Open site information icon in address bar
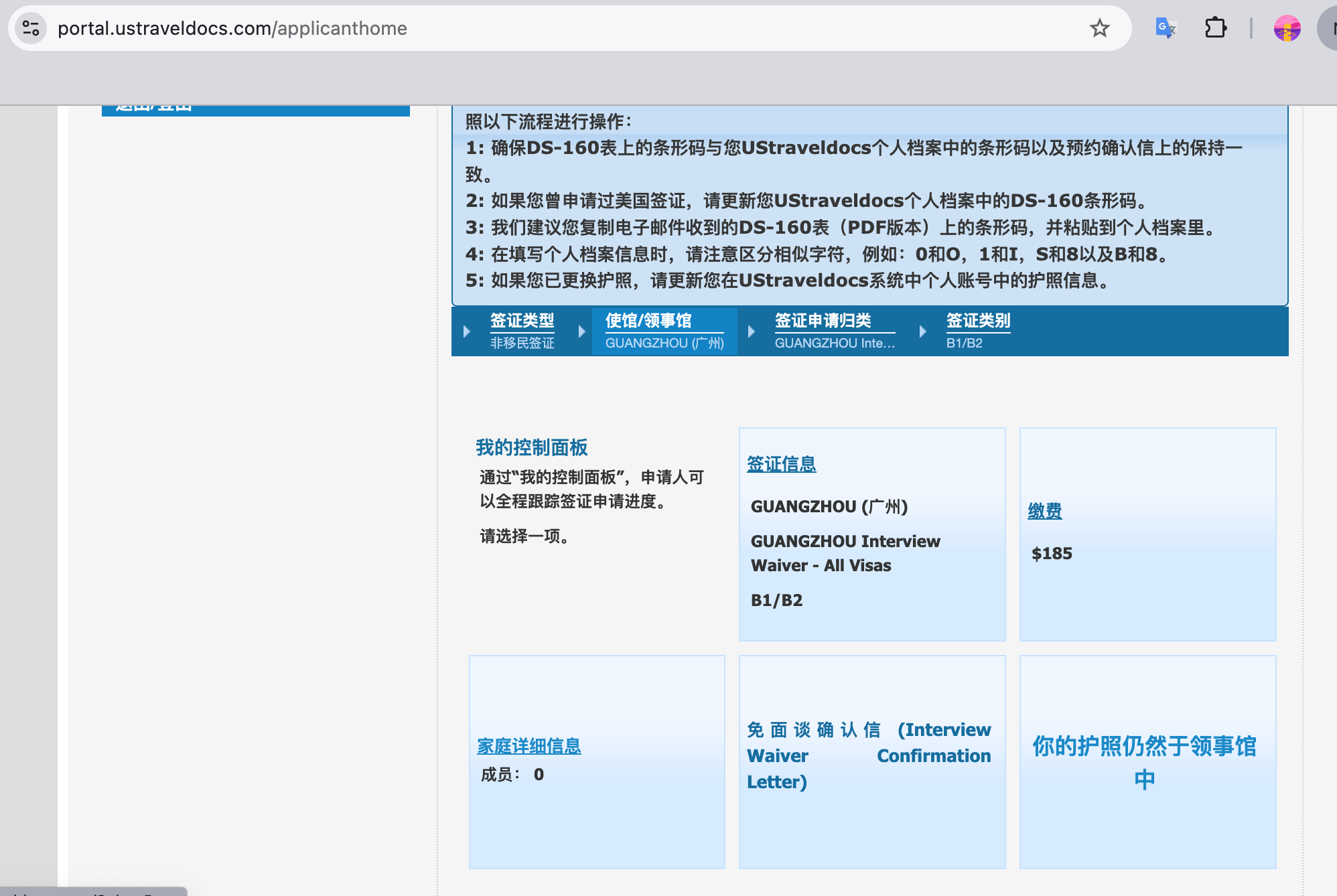Viewport: 1337px width, 896px height. coord(31,28)
